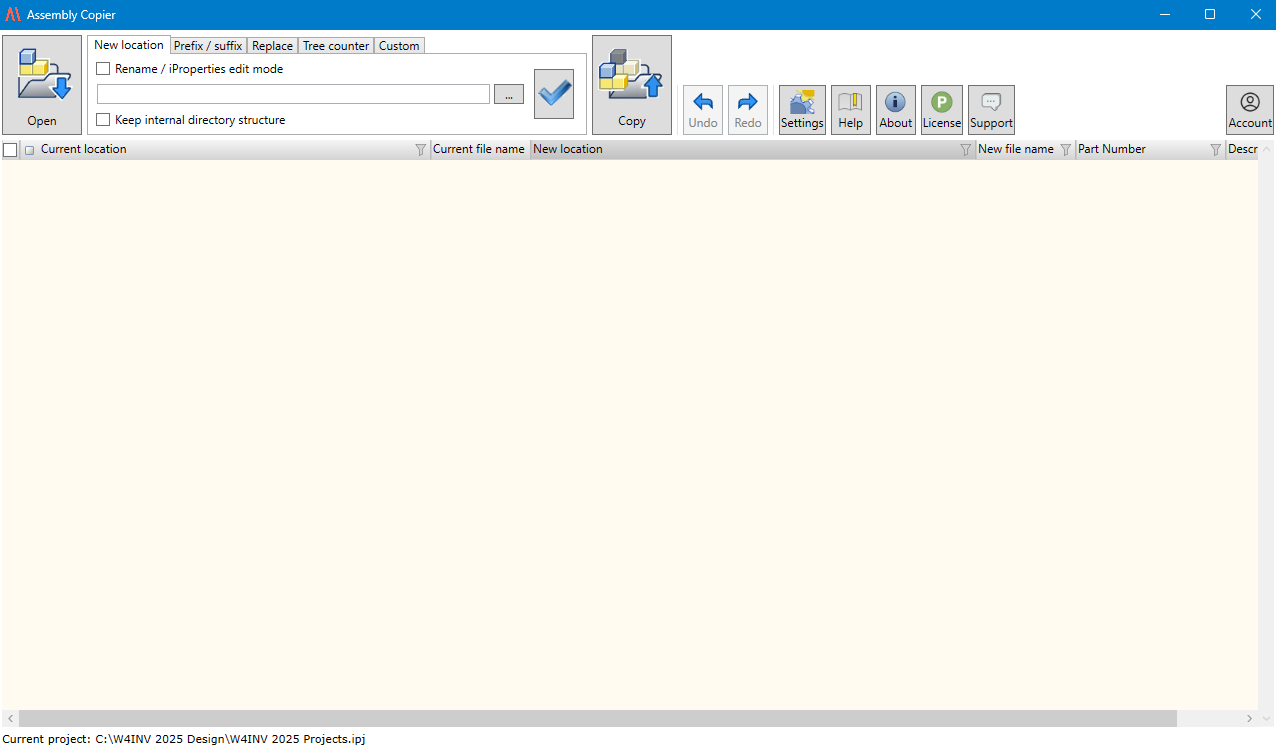Filter the Current location column
The height and width of the screenshot is (746, 1276).
pyautogui.click(x=420, y=150)
